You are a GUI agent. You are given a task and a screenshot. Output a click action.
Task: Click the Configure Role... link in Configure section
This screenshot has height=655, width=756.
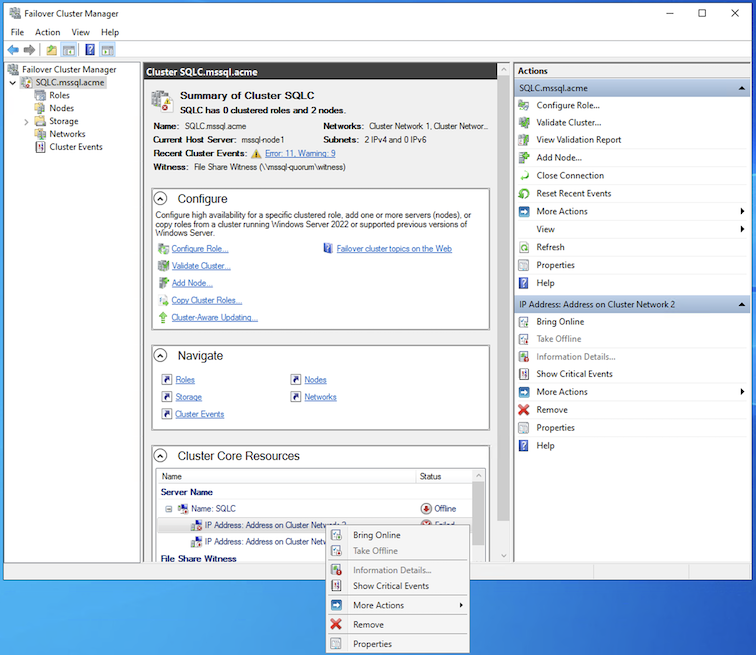pyautogui.click(x=200, y=249)
